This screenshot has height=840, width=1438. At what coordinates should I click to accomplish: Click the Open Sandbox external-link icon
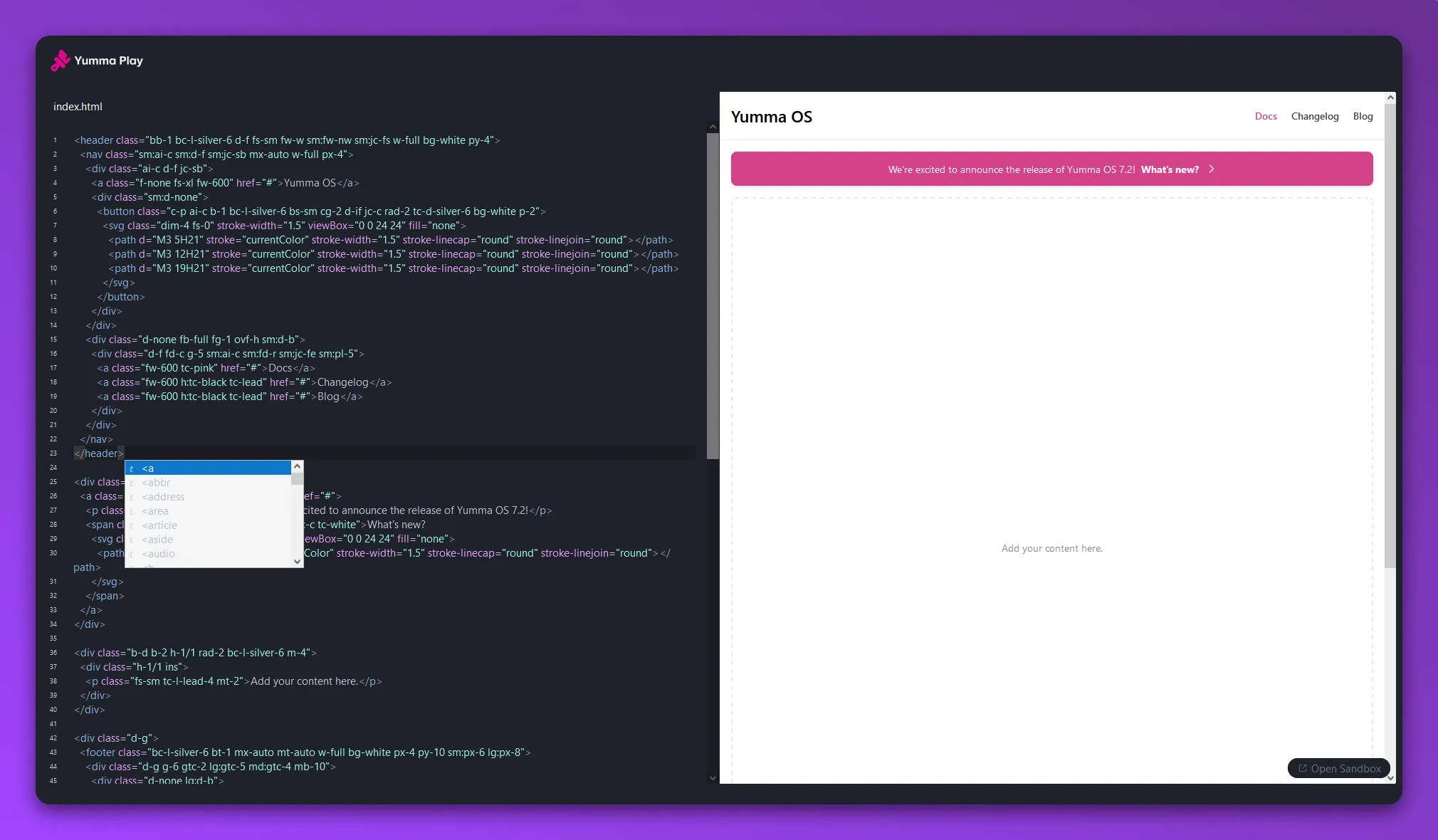(1303, 768)
